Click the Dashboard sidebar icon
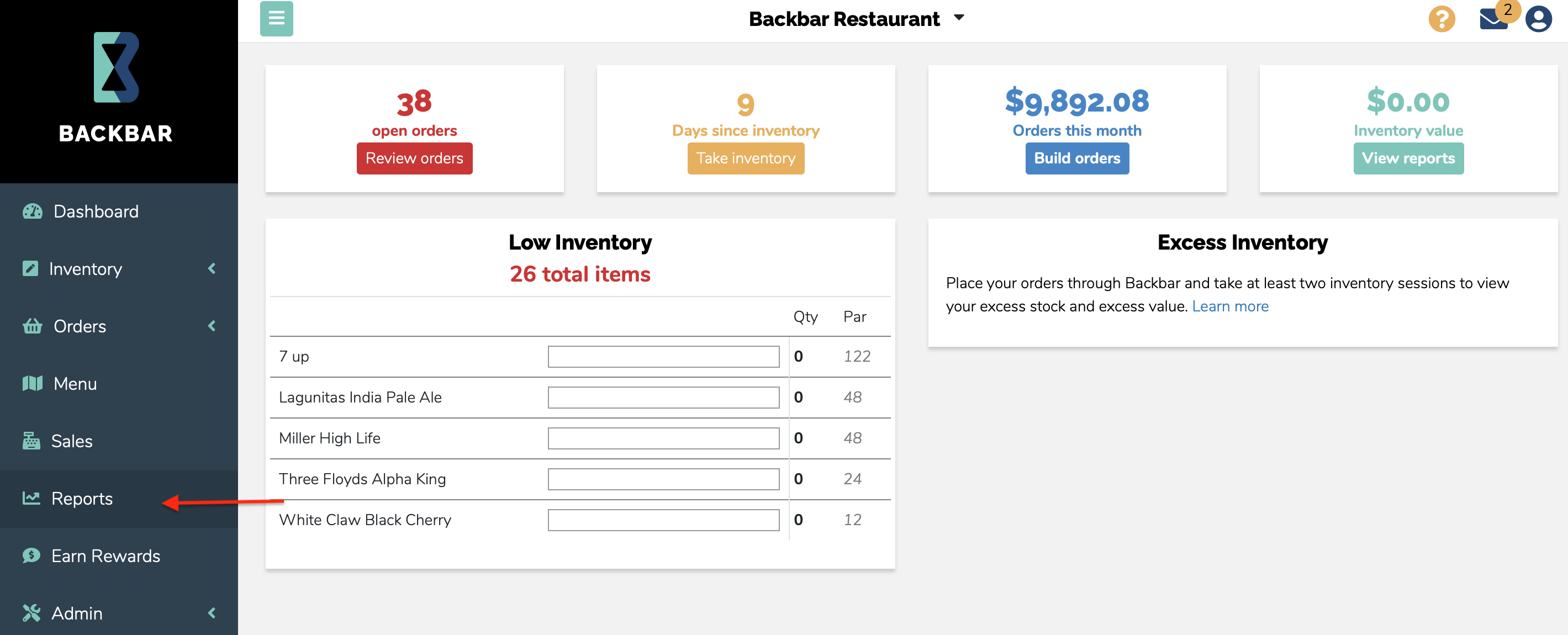This screenshot has height=635, width=1568. [31, 211]
